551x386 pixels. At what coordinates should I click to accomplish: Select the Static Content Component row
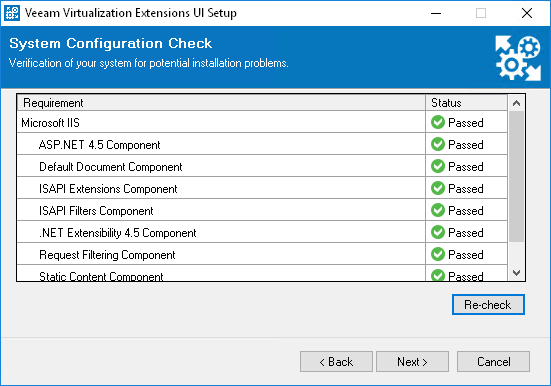tap(262, 273)
